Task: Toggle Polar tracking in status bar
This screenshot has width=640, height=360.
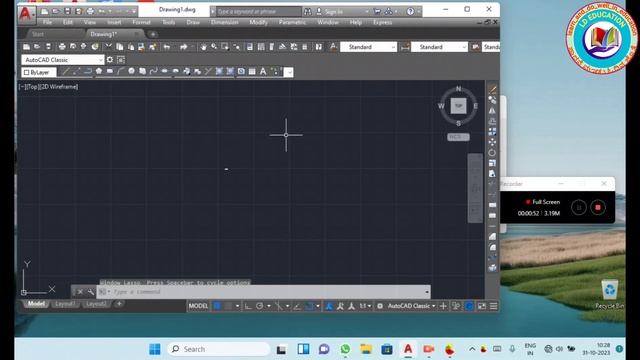Action: tap(260, 306)
